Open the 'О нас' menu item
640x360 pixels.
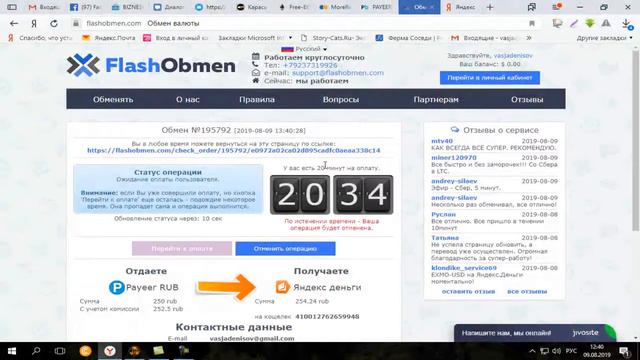point(188,99)
